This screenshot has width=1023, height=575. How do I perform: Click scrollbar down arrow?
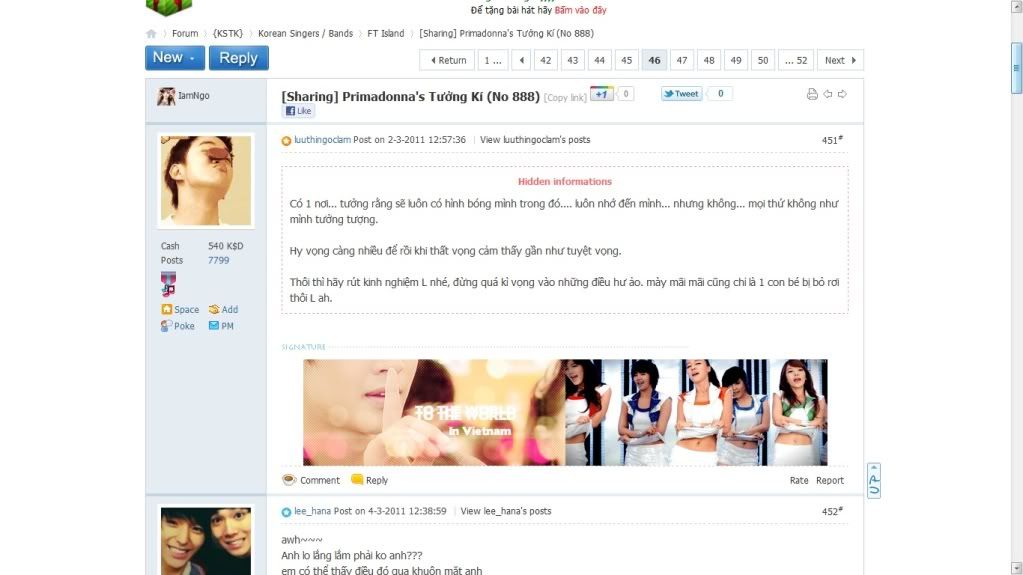(x=1016, y=568)
